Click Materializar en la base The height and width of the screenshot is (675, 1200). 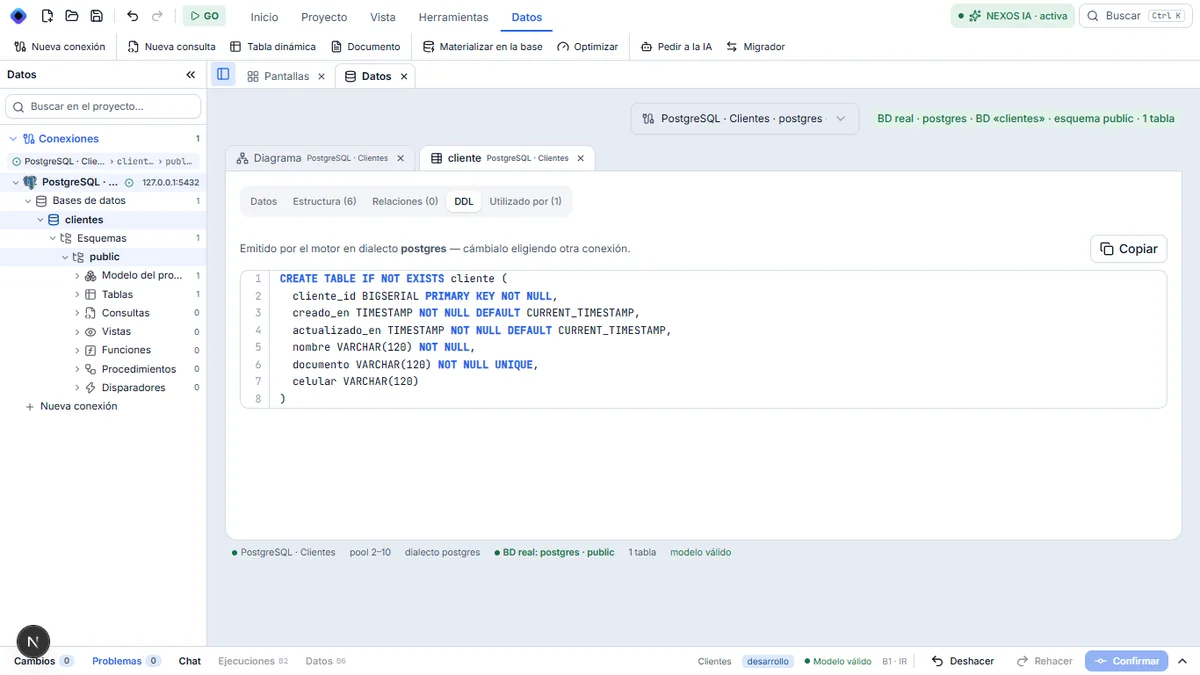point(483,47)
